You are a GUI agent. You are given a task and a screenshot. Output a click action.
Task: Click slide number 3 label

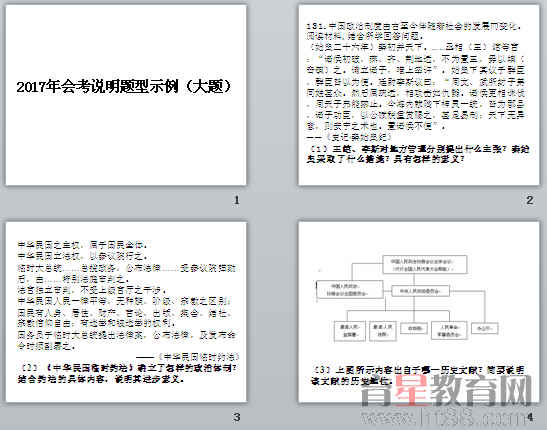coord(237,417)
